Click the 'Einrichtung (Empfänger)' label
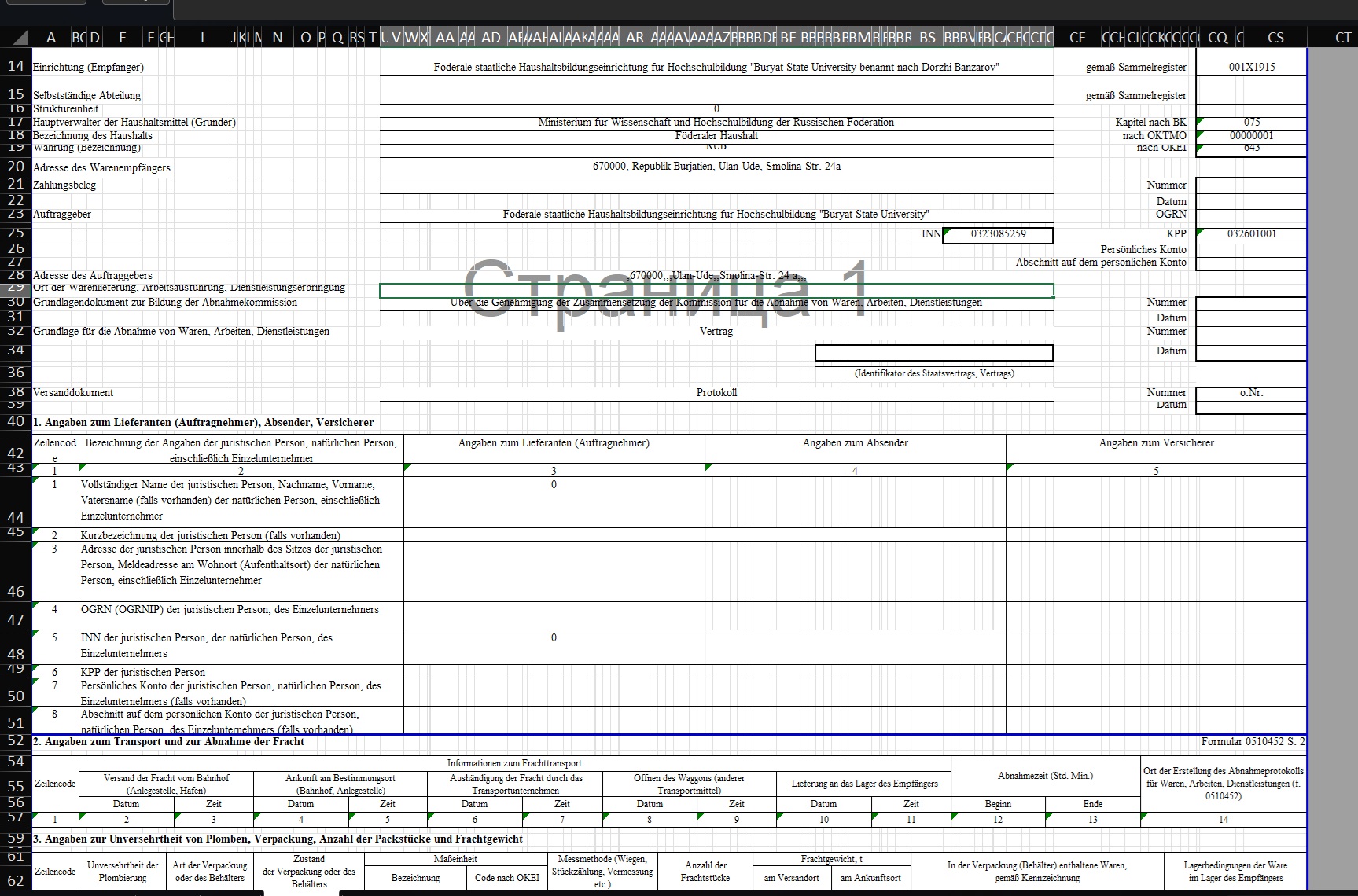The width and height of the screenshot is (1358, 896). point(88,68)
